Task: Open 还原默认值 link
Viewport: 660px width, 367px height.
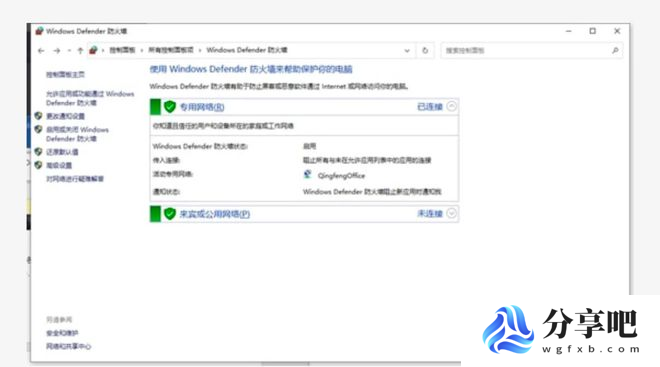Action: pos(62,152)
